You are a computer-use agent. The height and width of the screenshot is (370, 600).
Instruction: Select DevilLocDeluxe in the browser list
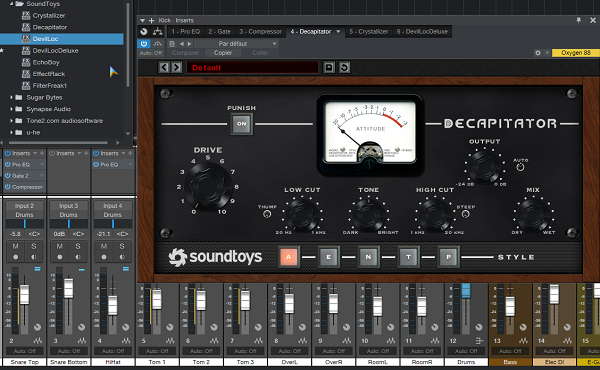tap(55, 51)
